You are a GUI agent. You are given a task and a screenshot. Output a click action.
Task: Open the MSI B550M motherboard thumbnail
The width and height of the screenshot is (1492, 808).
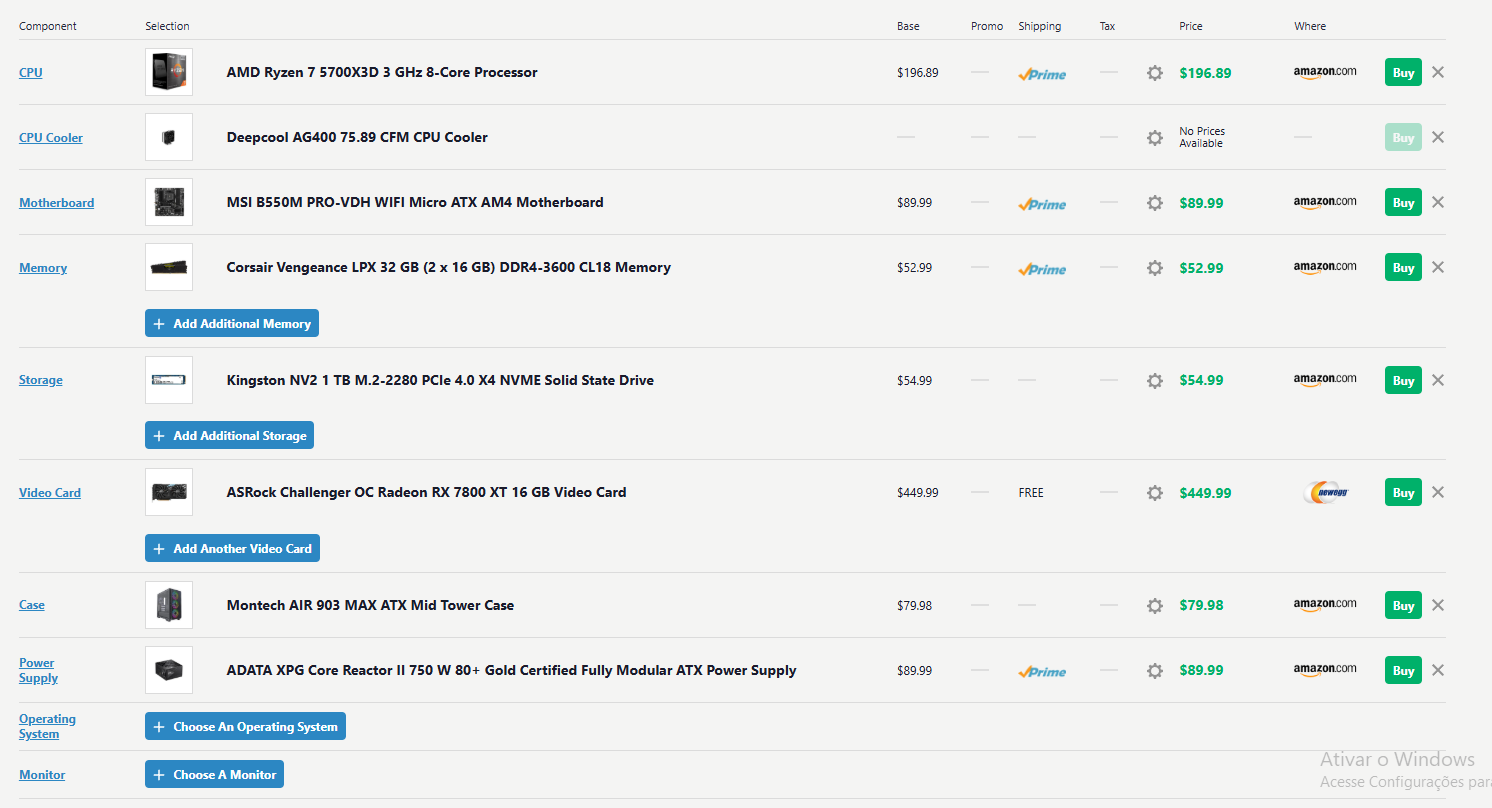pos(169,202)
